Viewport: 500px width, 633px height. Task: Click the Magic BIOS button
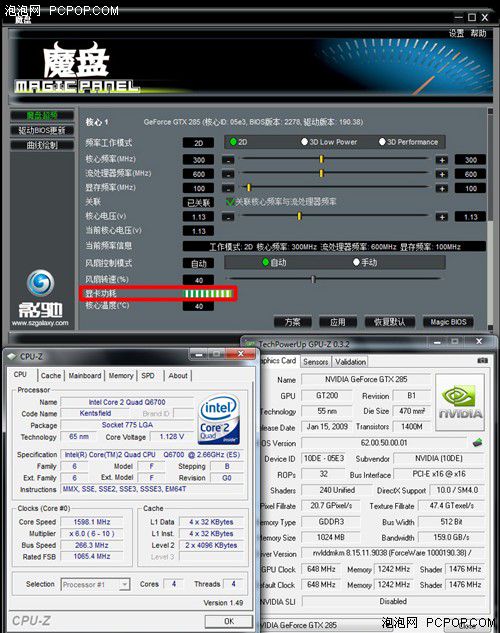(448, 322)
